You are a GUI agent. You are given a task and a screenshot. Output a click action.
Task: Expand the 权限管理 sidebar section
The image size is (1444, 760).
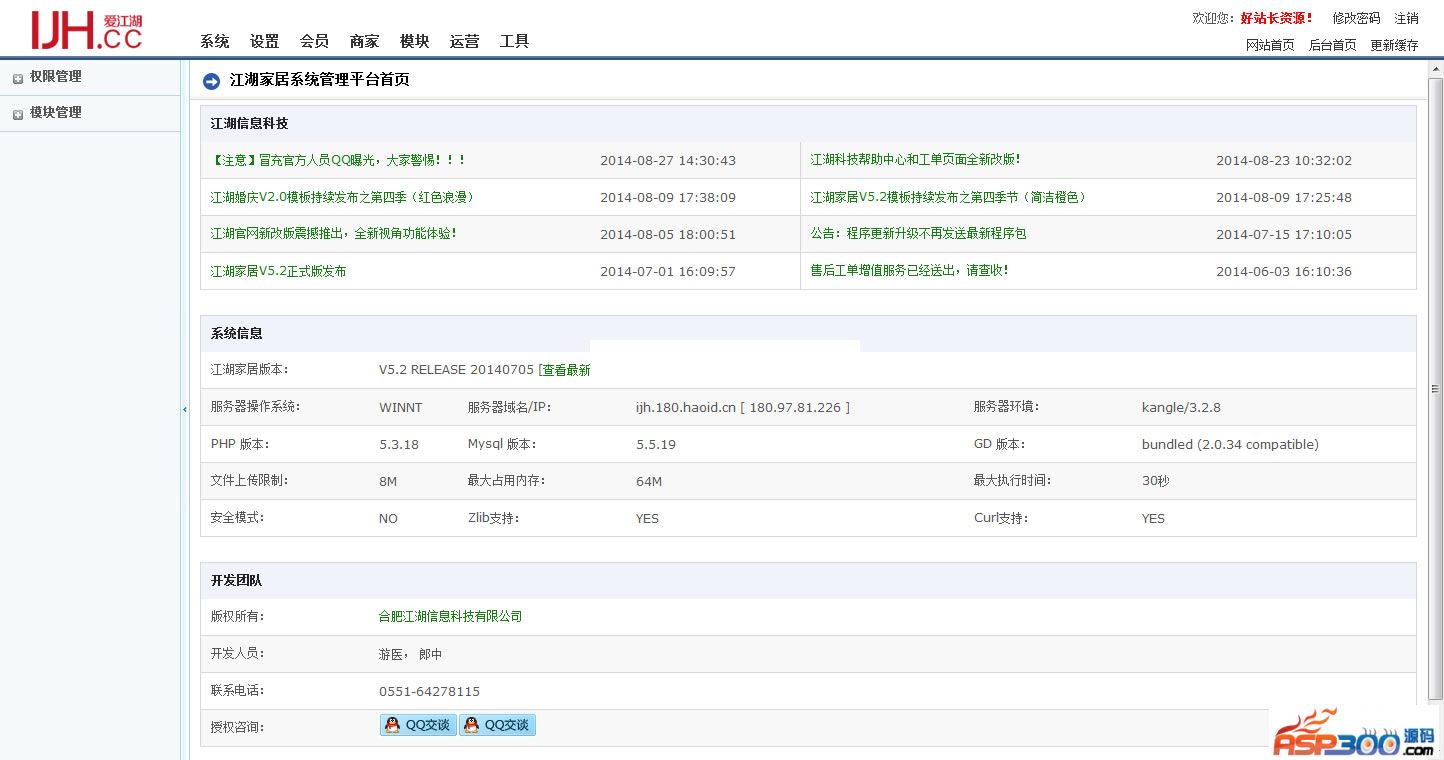click(55, 77)
